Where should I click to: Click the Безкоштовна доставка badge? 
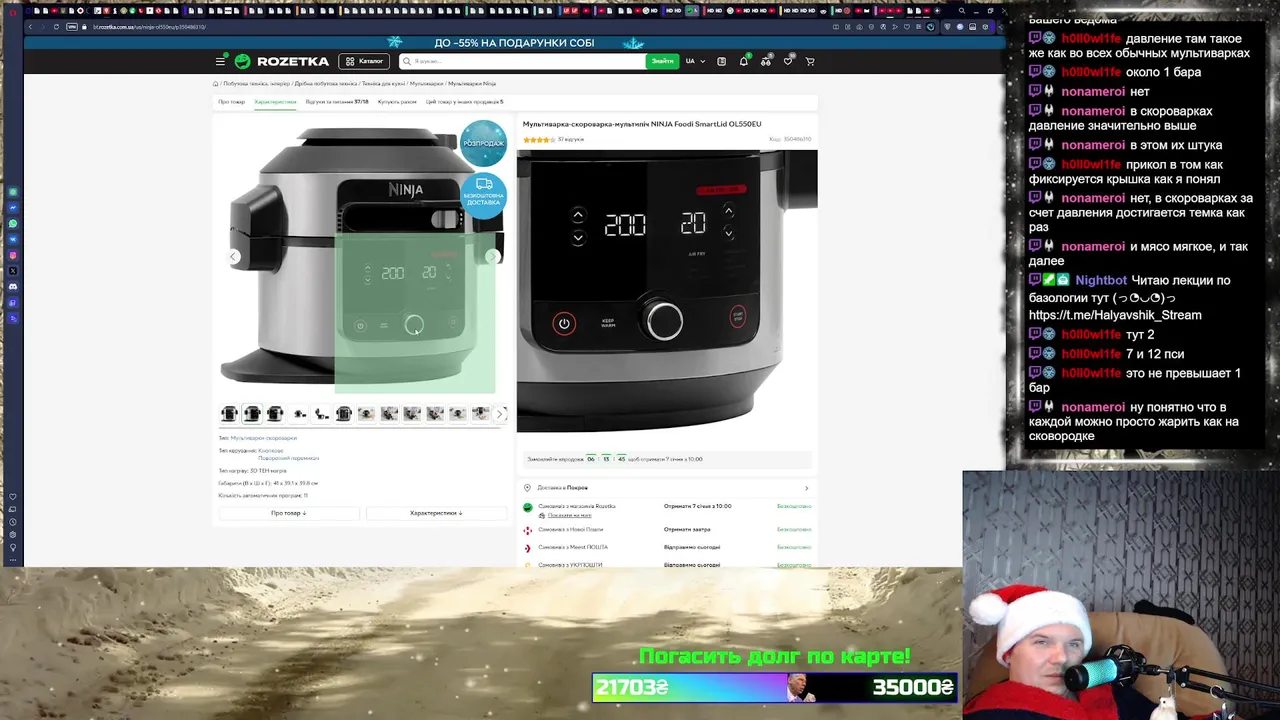pos(483,194)
